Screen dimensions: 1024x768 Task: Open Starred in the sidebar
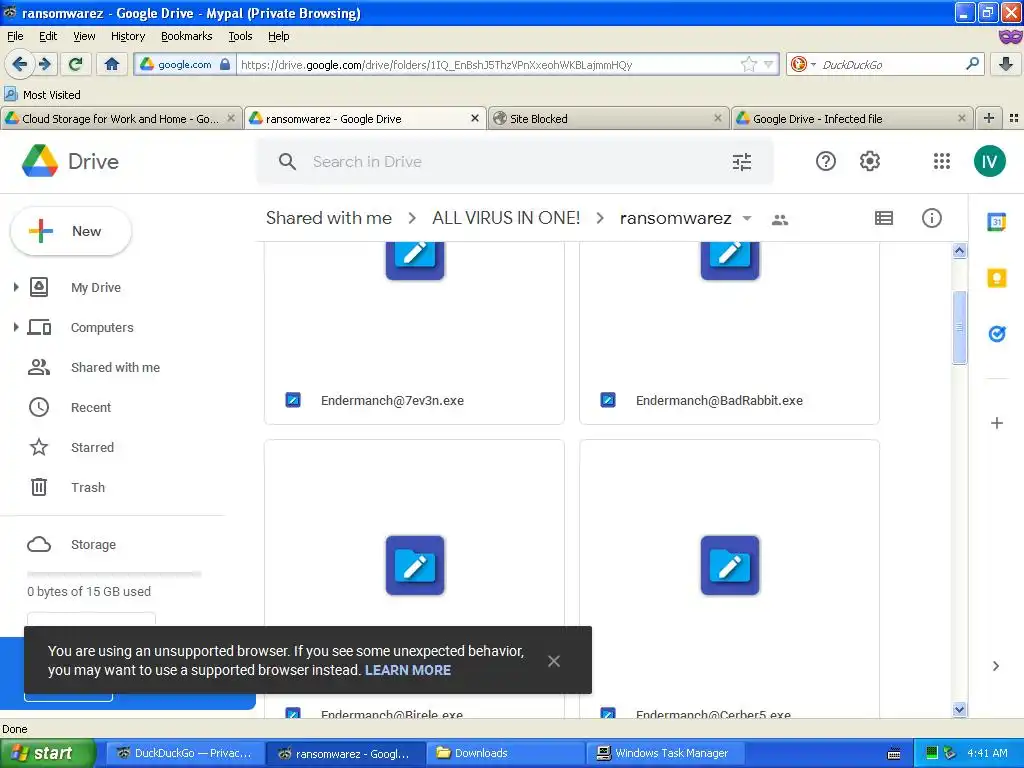pyautogui.click(x=92, y=447)
